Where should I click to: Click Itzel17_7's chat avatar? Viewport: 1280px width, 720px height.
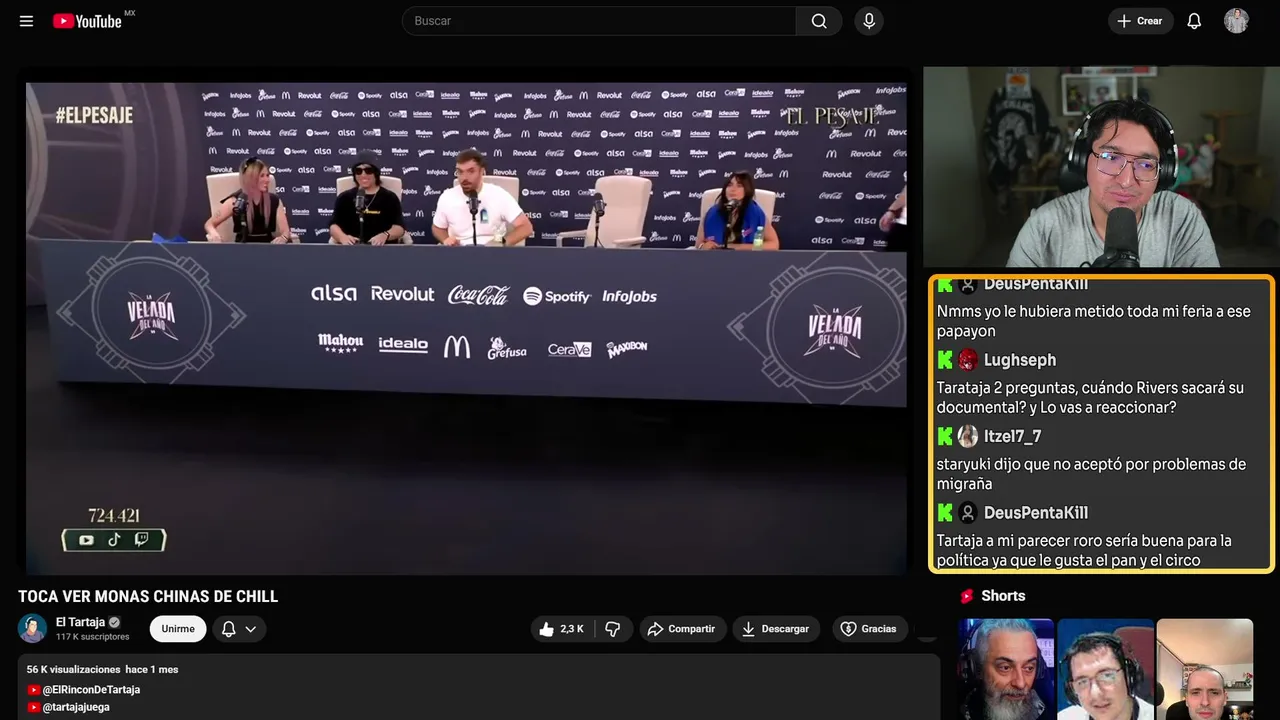(x=968, y=436)
